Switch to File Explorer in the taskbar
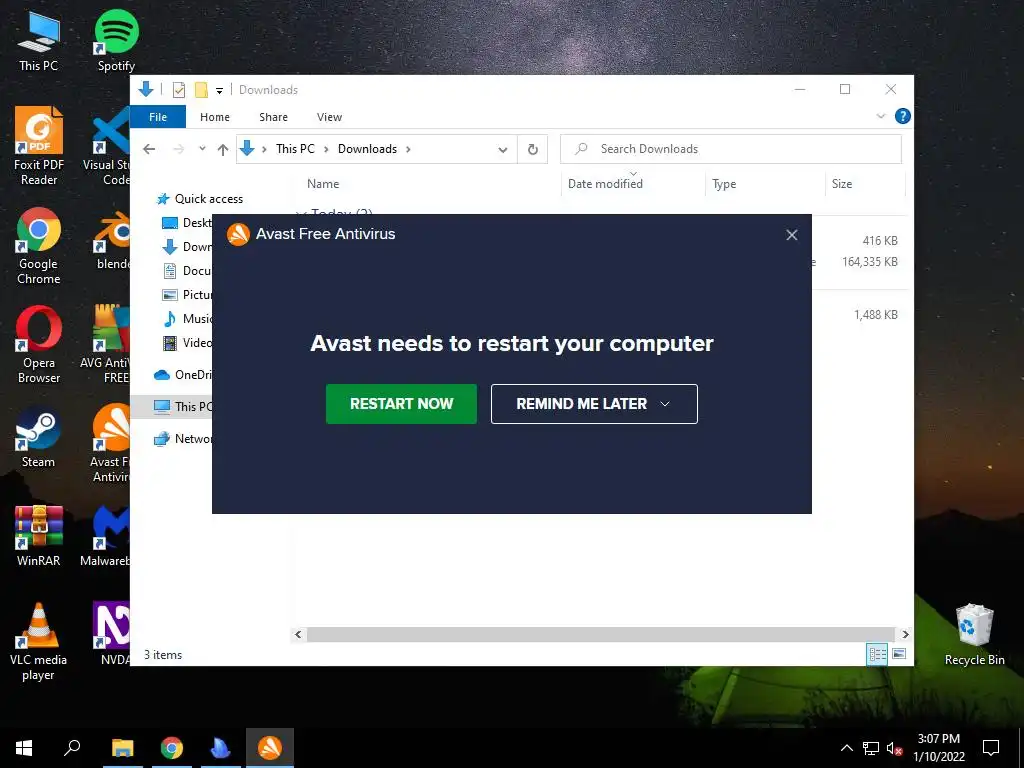Viewport: 1024px width, 768px height. click(123, 748)
